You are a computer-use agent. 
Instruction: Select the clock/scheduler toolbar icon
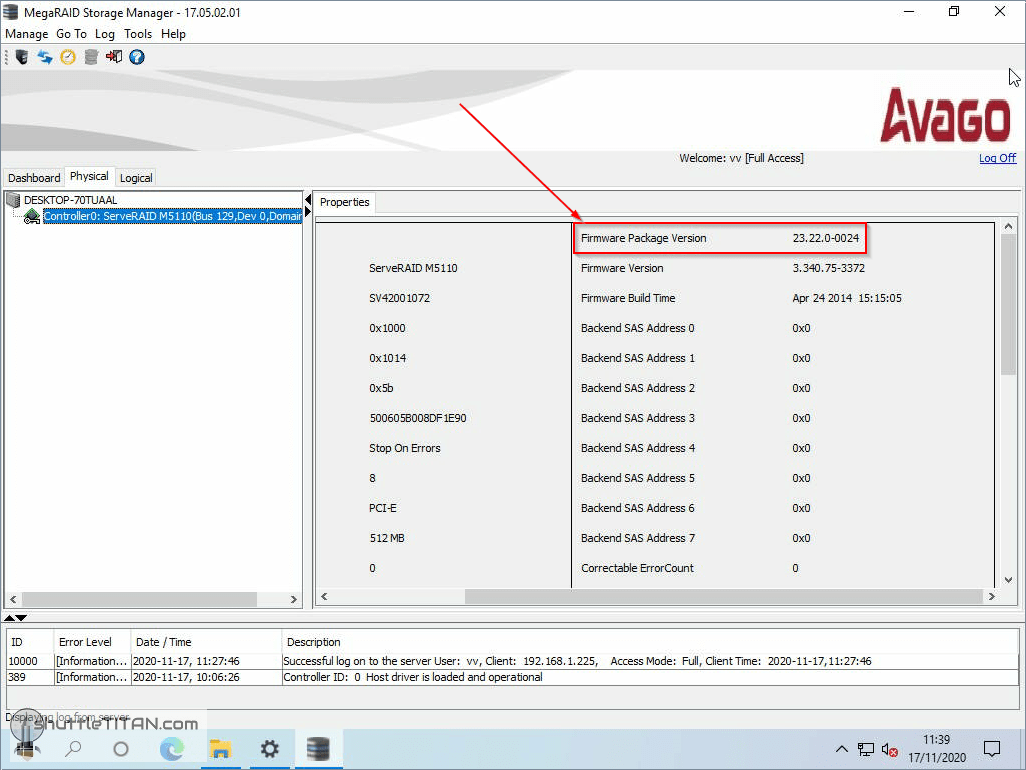(67, 57)
